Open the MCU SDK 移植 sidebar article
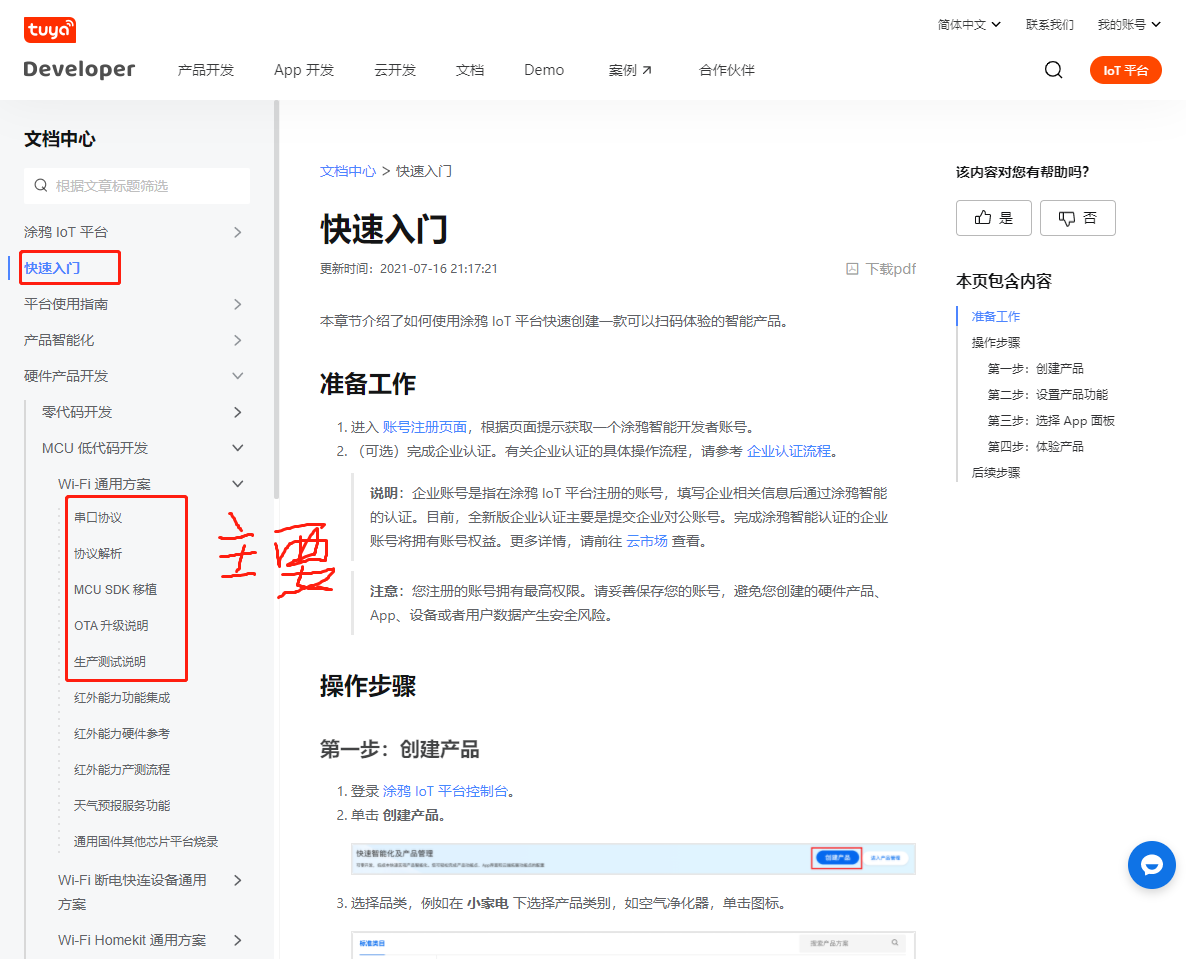This screenshot has height=959, width=1186. [116, 589]
